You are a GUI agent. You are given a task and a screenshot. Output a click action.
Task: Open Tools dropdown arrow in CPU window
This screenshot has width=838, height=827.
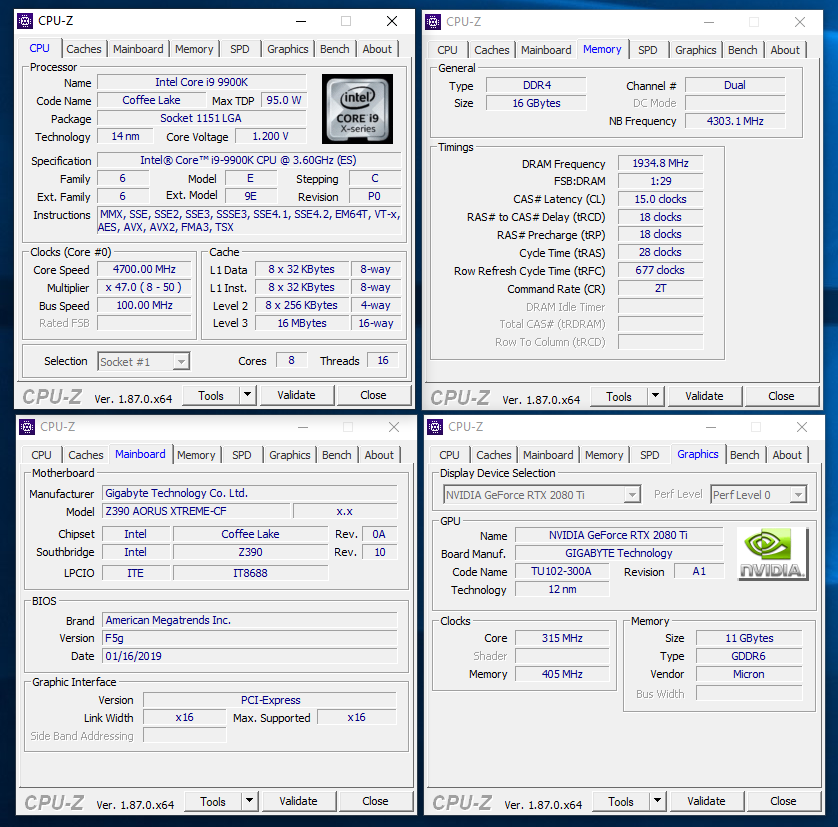(x=247, y=395)
